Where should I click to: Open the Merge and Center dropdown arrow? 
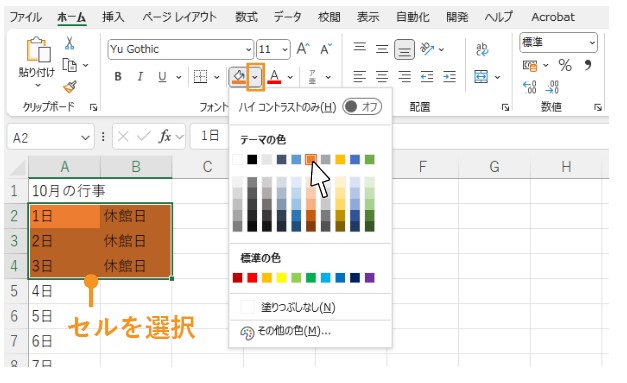(497, 77)
